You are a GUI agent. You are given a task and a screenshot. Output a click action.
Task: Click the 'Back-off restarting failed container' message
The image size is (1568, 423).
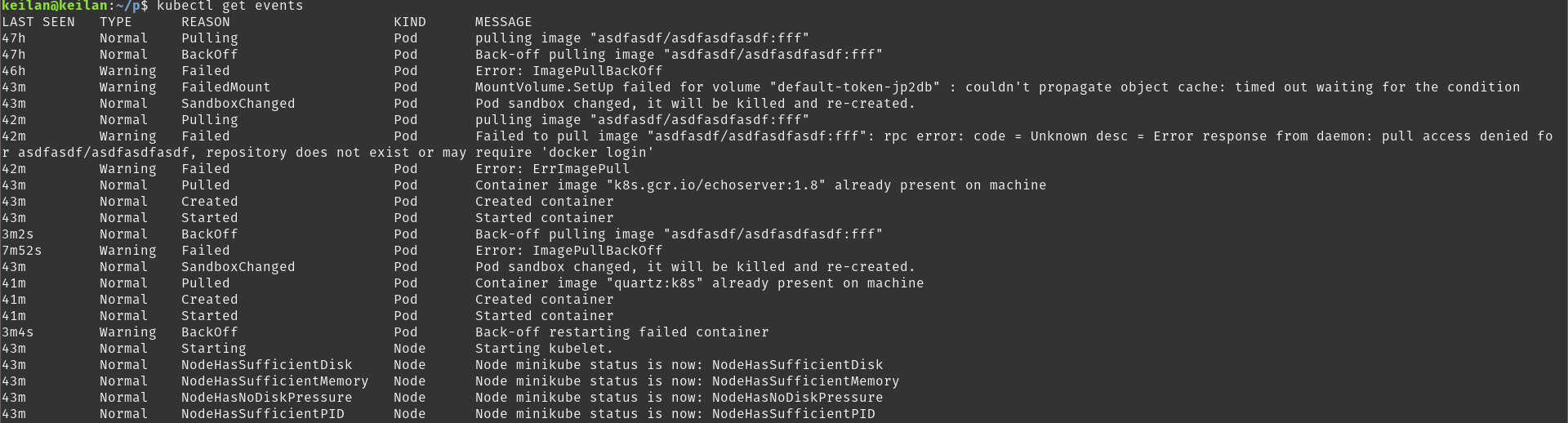(621, 332)
